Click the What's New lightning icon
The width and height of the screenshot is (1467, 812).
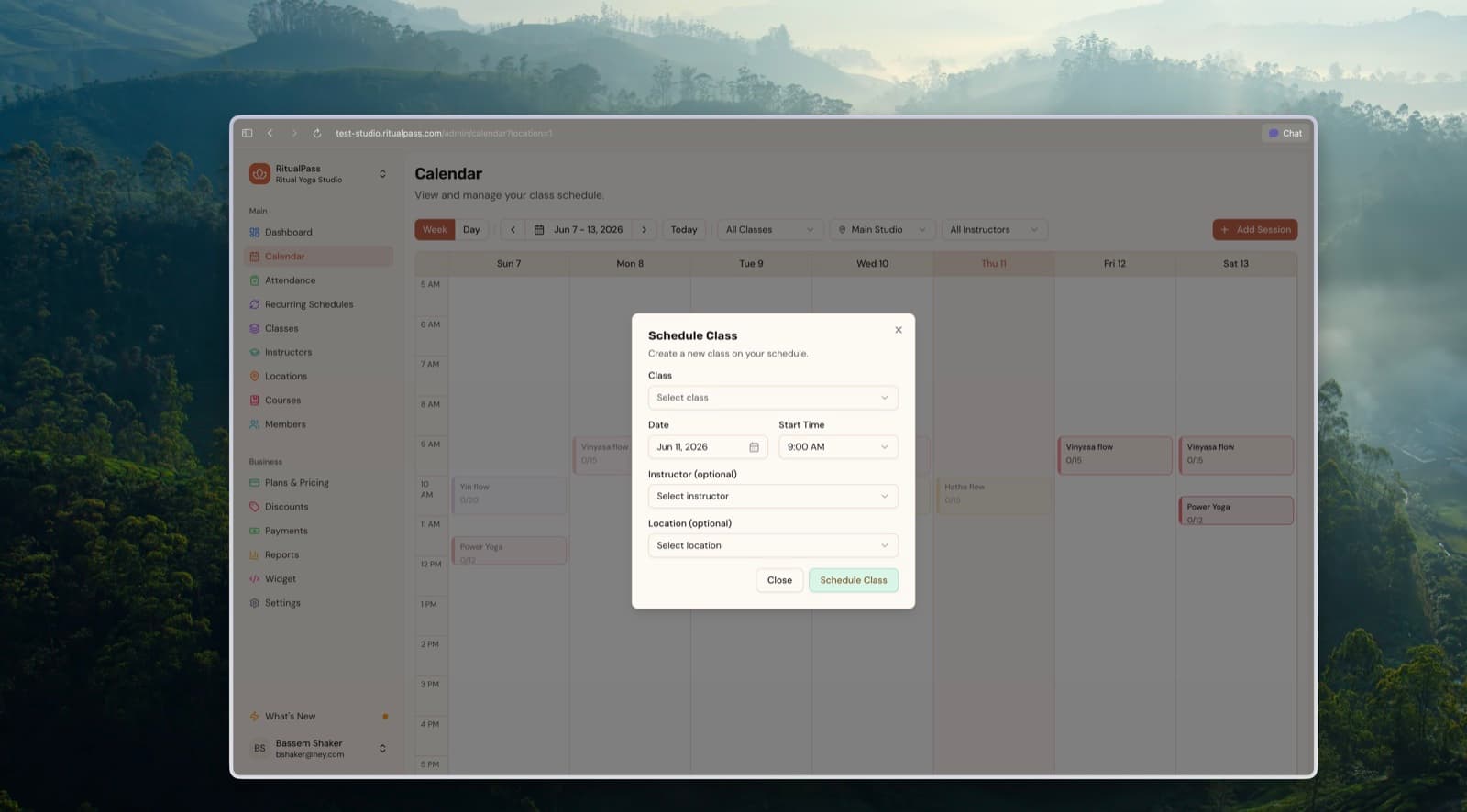[255, 717]
